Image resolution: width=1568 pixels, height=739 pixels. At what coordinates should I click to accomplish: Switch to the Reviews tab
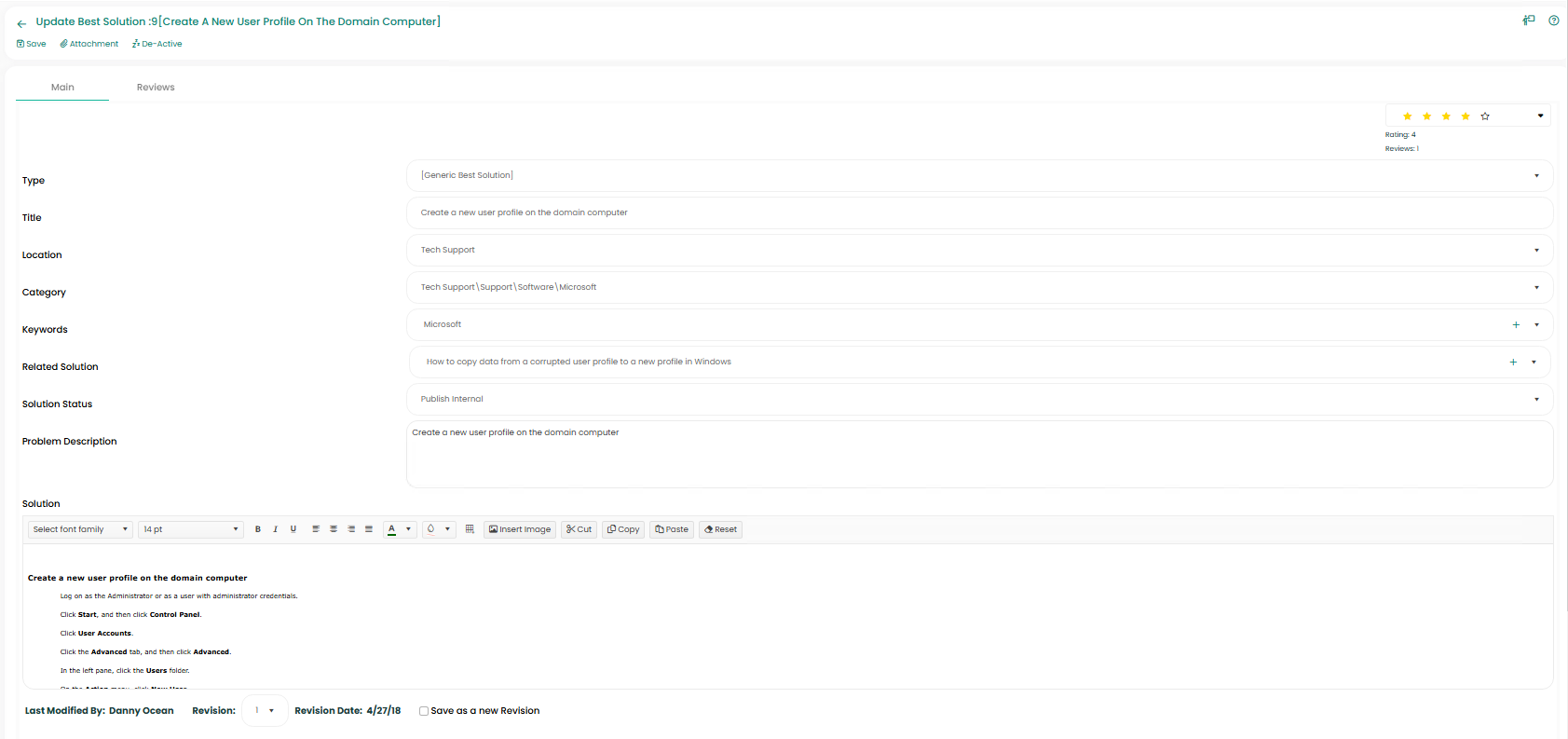click(x=156, y=88)
